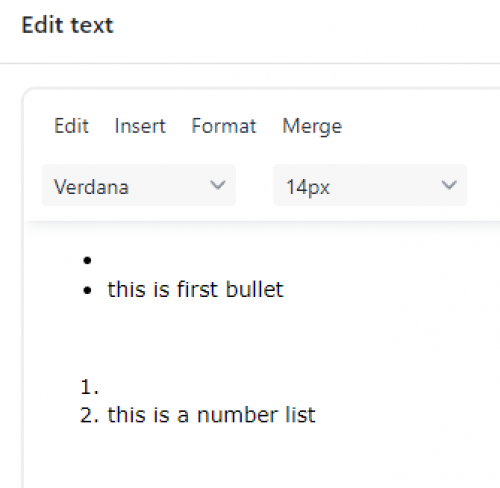The height and width of the screenshot is (488, 500).
Task: Click the chevron arrow beside Verdana
Action: pyautogui.click(x=218, y=185)
